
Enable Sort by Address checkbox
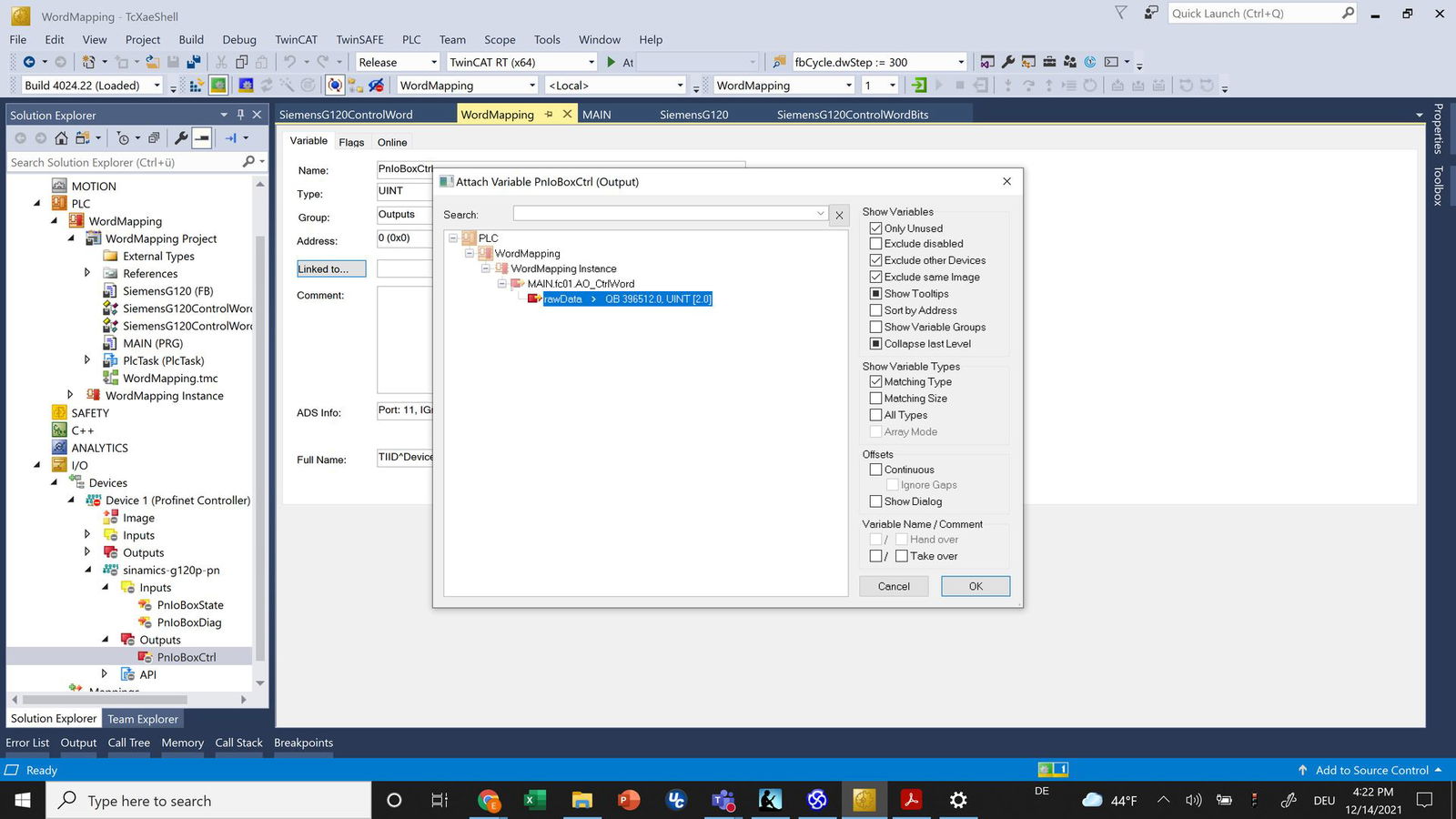(875, 310)
